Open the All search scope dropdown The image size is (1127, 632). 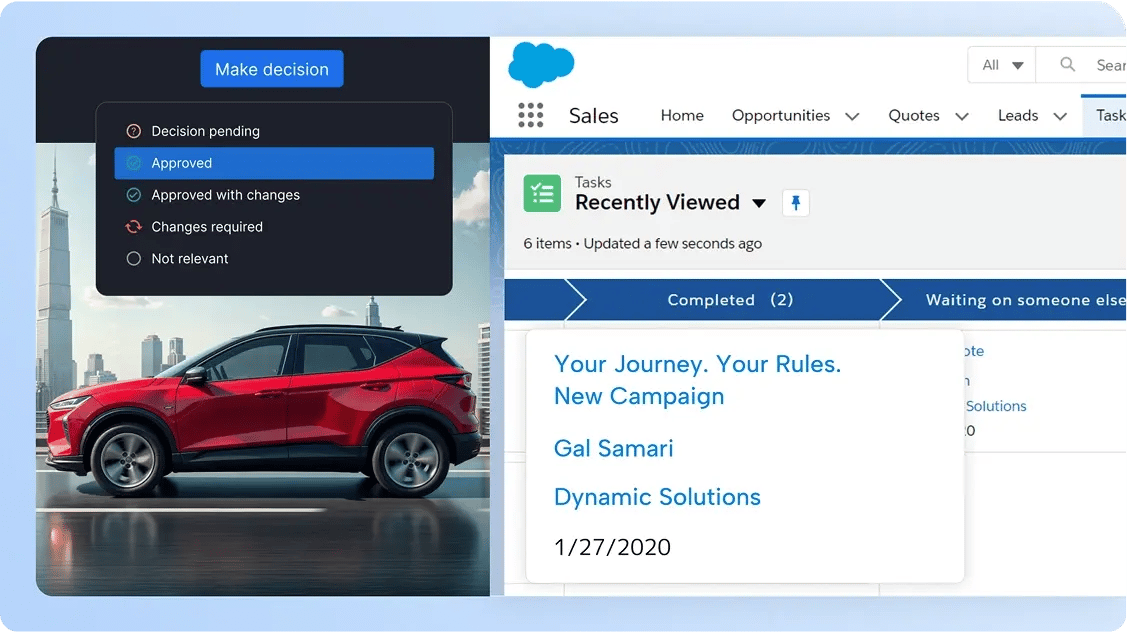click(x=1001, y=64)
